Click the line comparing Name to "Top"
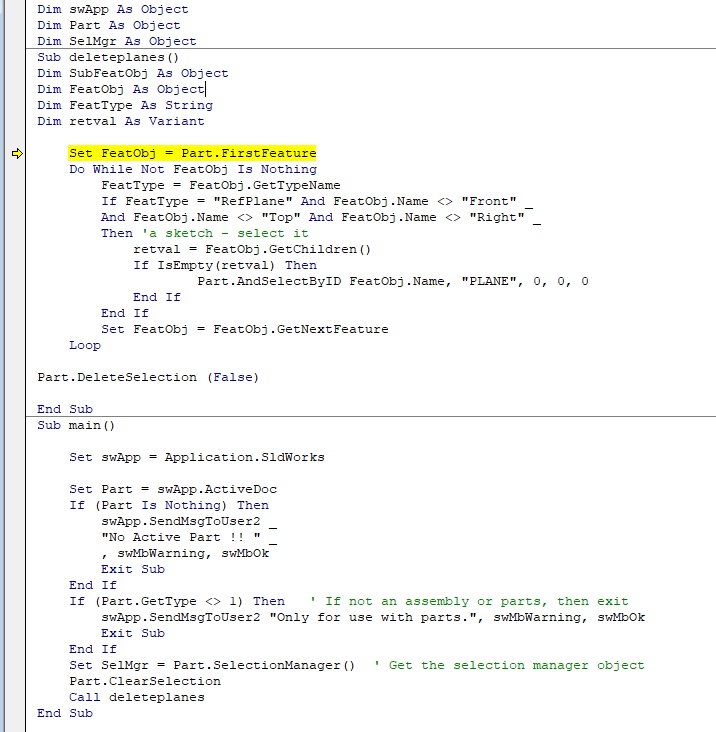716x732 pixels. point(321,217)
